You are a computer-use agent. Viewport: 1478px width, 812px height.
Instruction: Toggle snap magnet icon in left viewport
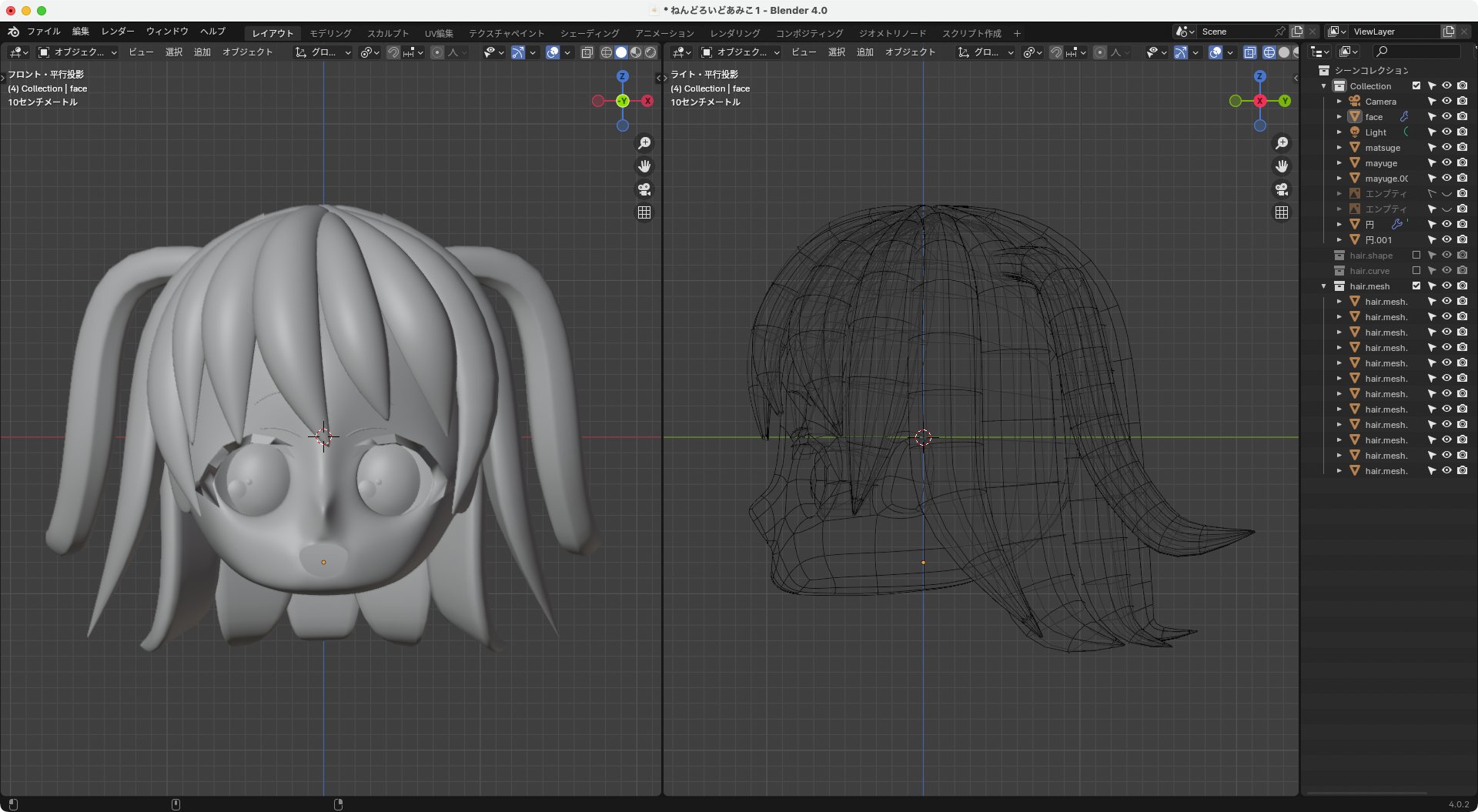point(393,52)
